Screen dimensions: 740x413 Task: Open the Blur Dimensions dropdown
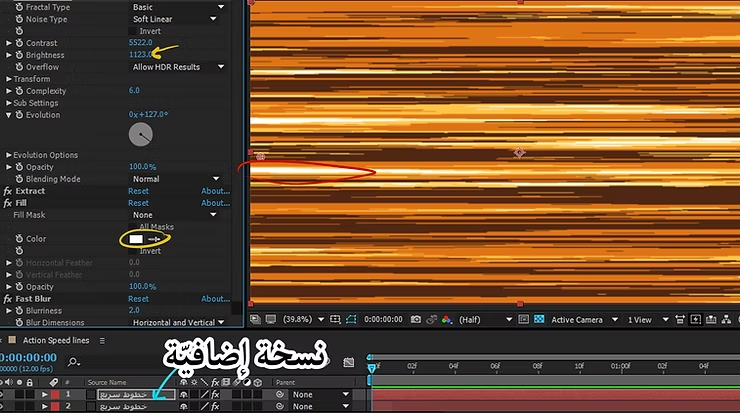tap(178, 322)
